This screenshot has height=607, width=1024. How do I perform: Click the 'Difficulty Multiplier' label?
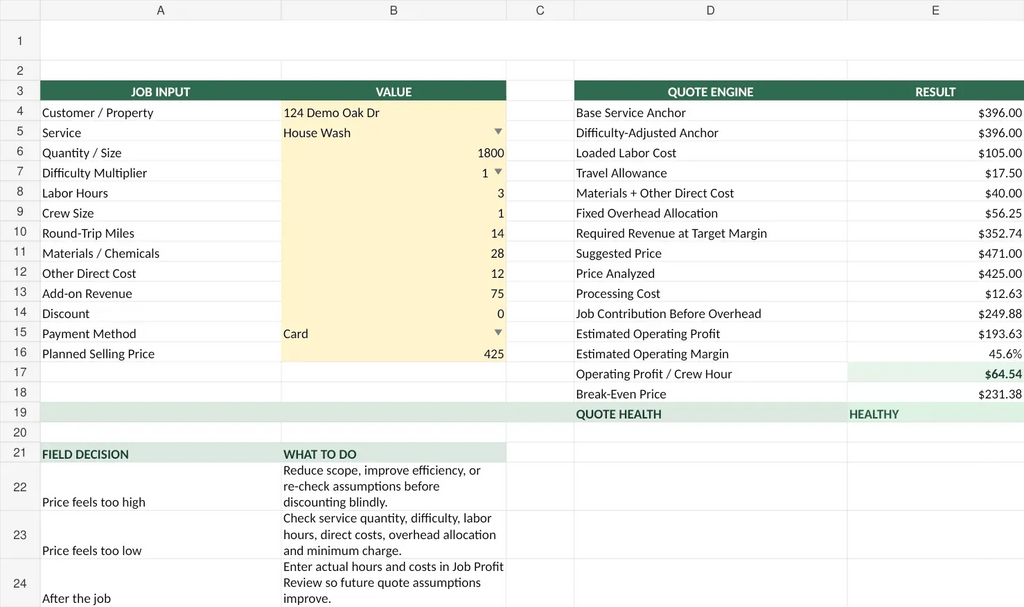point(94,172)
